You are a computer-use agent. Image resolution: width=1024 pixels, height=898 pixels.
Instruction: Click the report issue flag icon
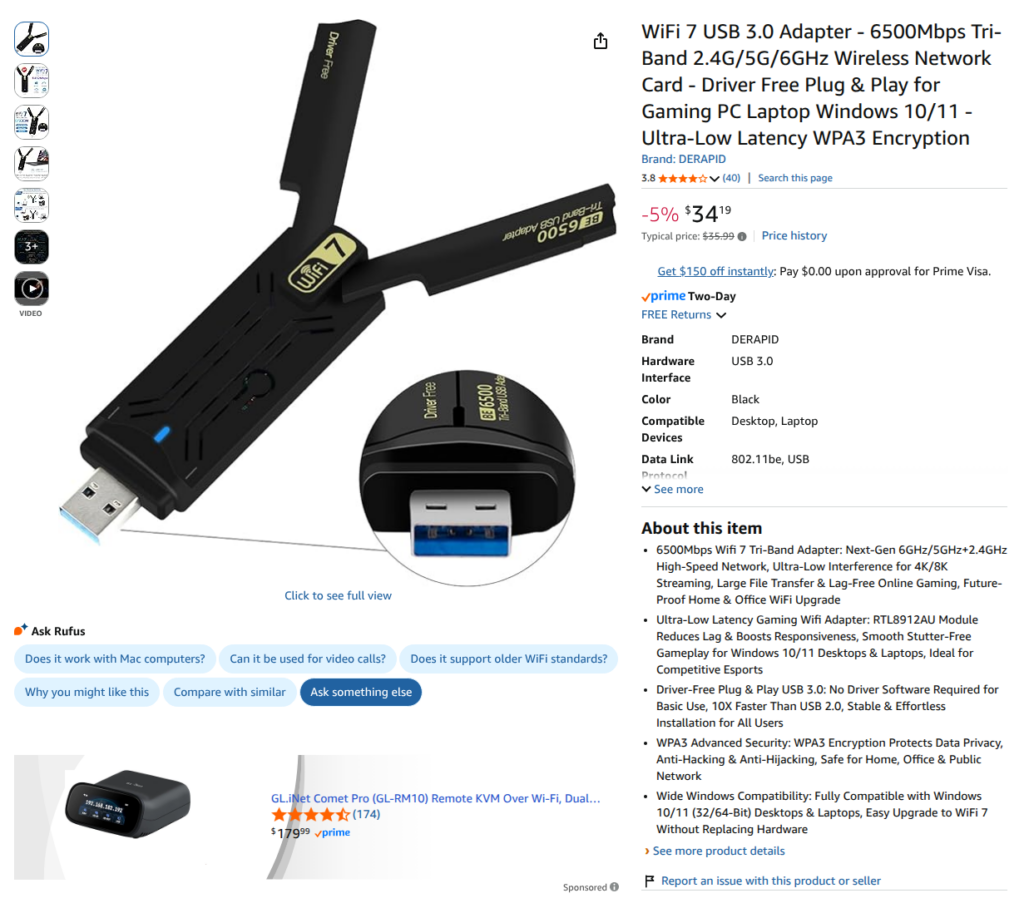pos(649,880)
